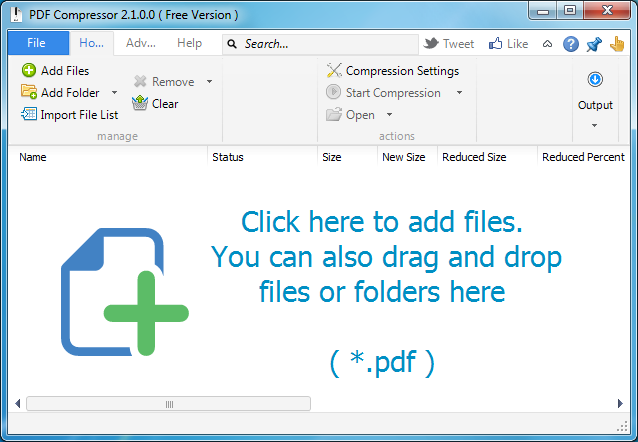Click the Compression Settings label
This screenshot has height=442, width=638.
[x=402, y=71]
